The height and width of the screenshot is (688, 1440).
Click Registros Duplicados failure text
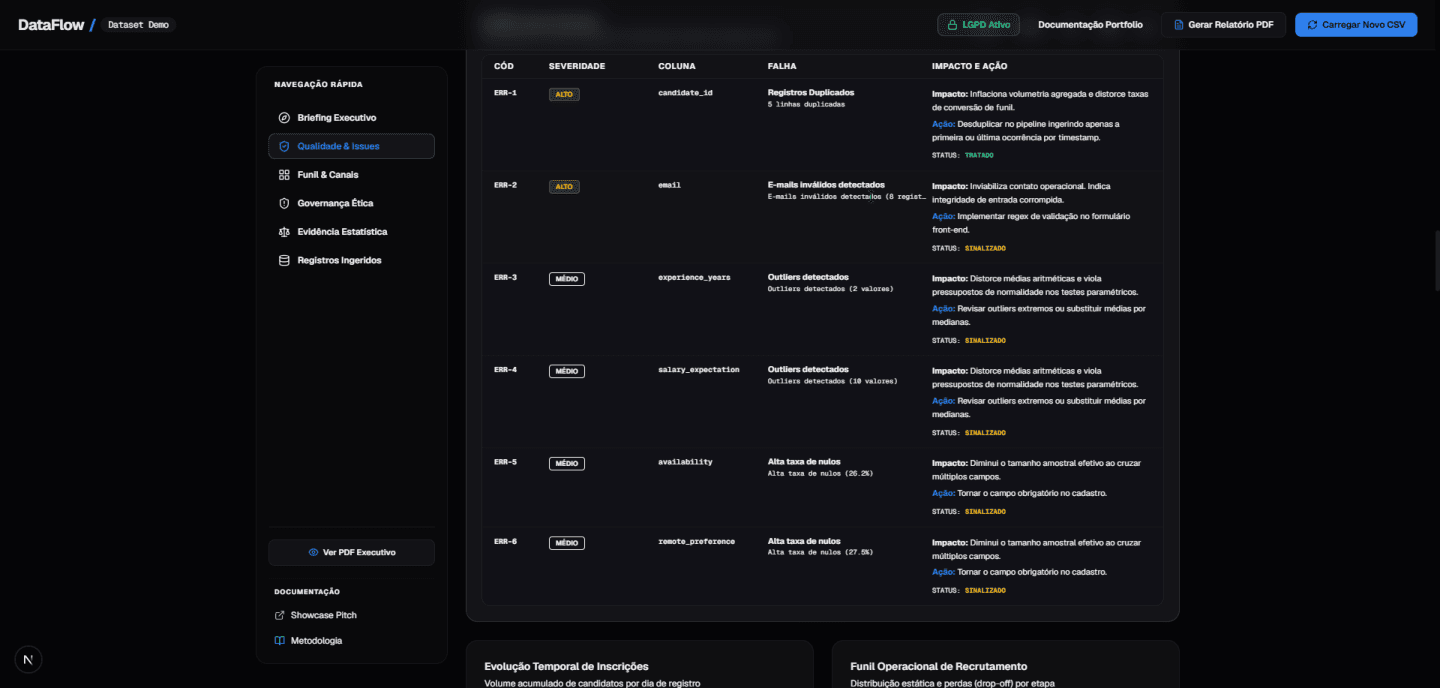click(x=811, y=92)
